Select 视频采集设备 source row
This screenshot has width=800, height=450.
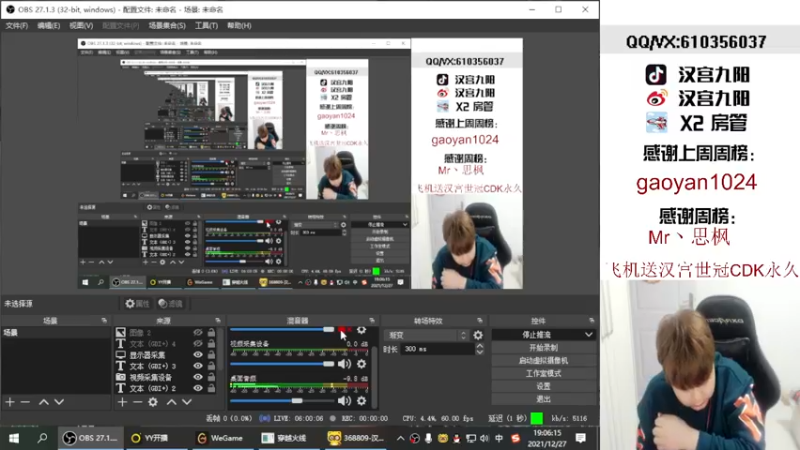point(165,377)
